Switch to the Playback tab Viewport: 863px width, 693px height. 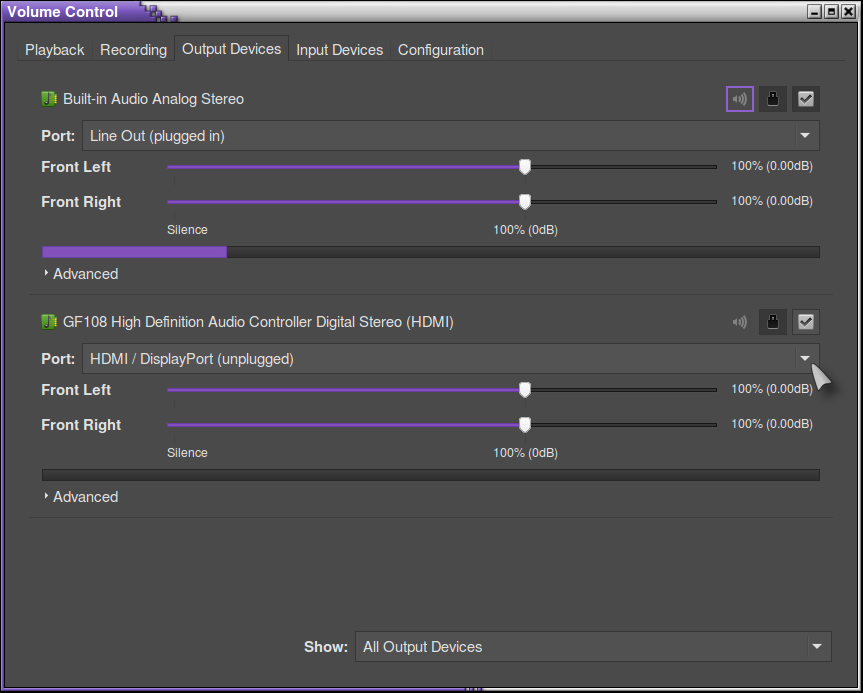pos(55,50)
